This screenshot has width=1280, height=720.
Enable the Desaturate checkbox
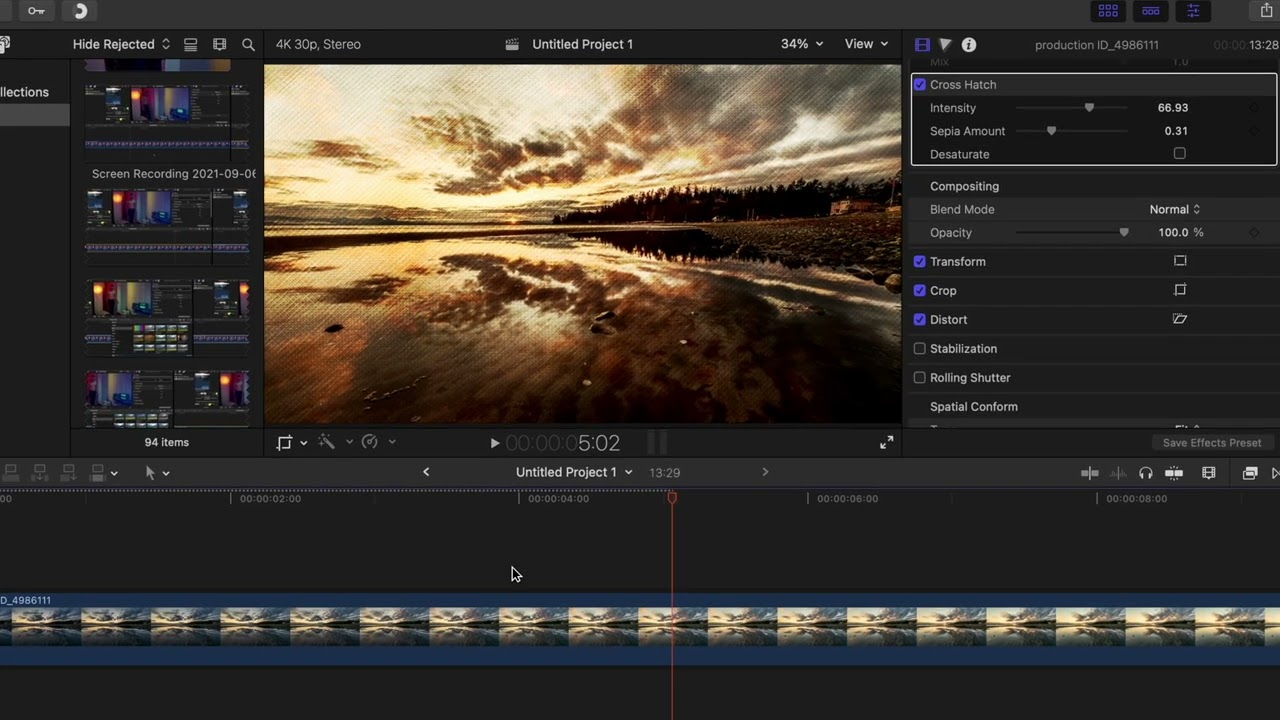pyautogui.click(x=1180, y=154)
